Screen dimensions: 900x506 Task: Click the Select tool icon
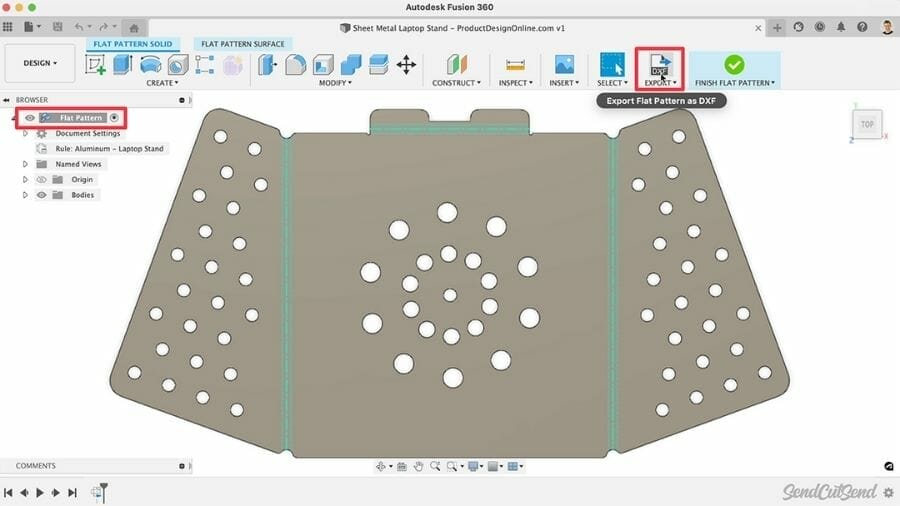coord(612,64)
